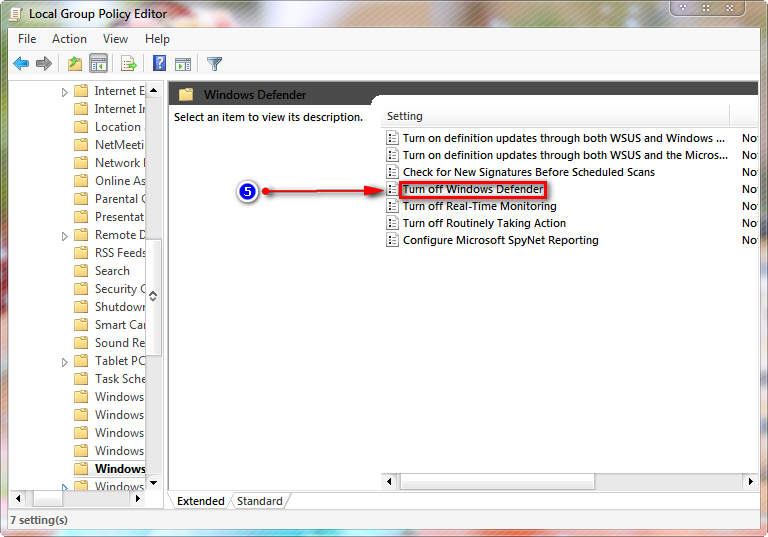
Task: Click policy icon beside Check for New Signatures
Action: pyautogui.click(x=392, y=172)
